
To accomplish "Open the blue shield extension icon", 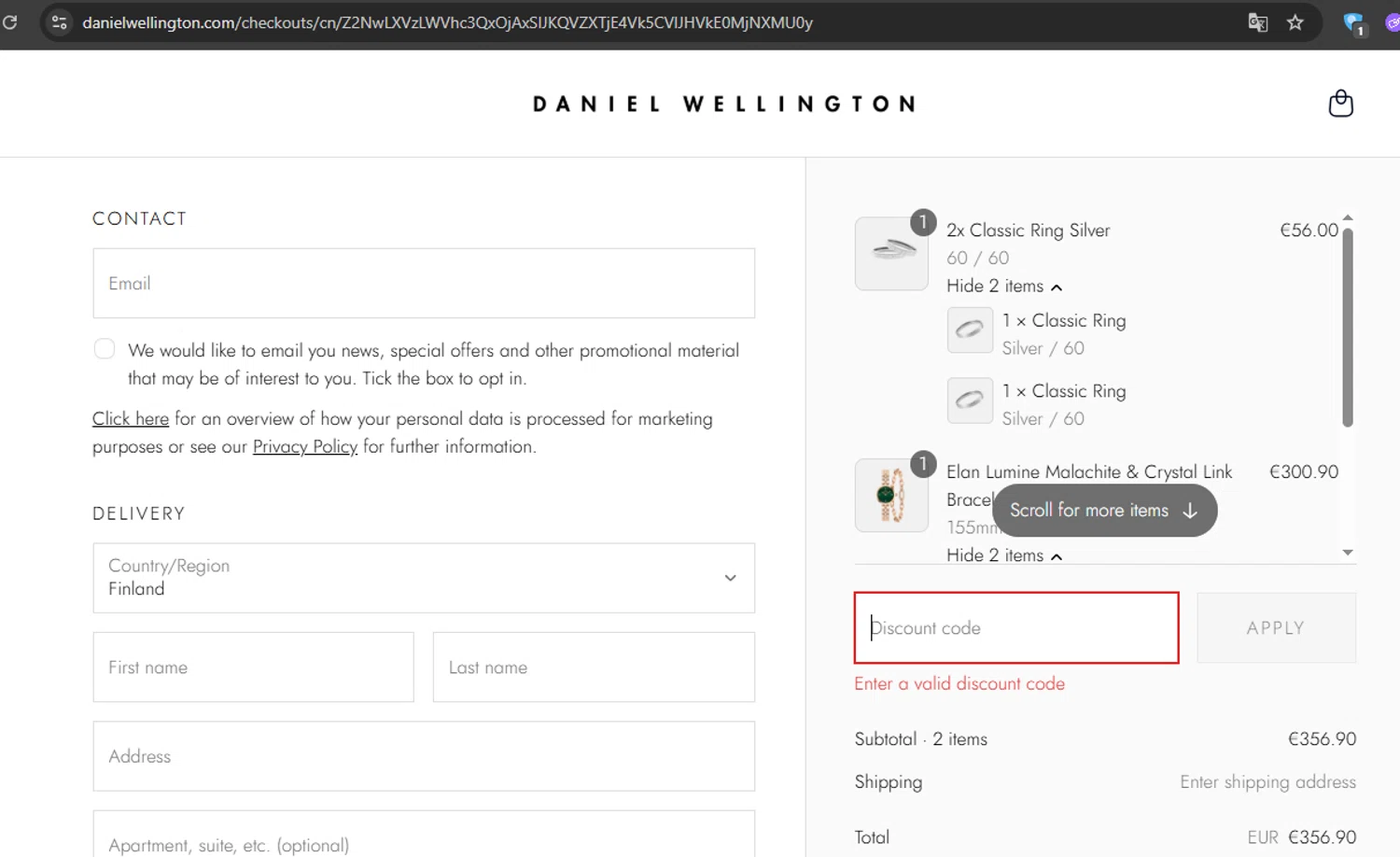I will [1352, 23].
